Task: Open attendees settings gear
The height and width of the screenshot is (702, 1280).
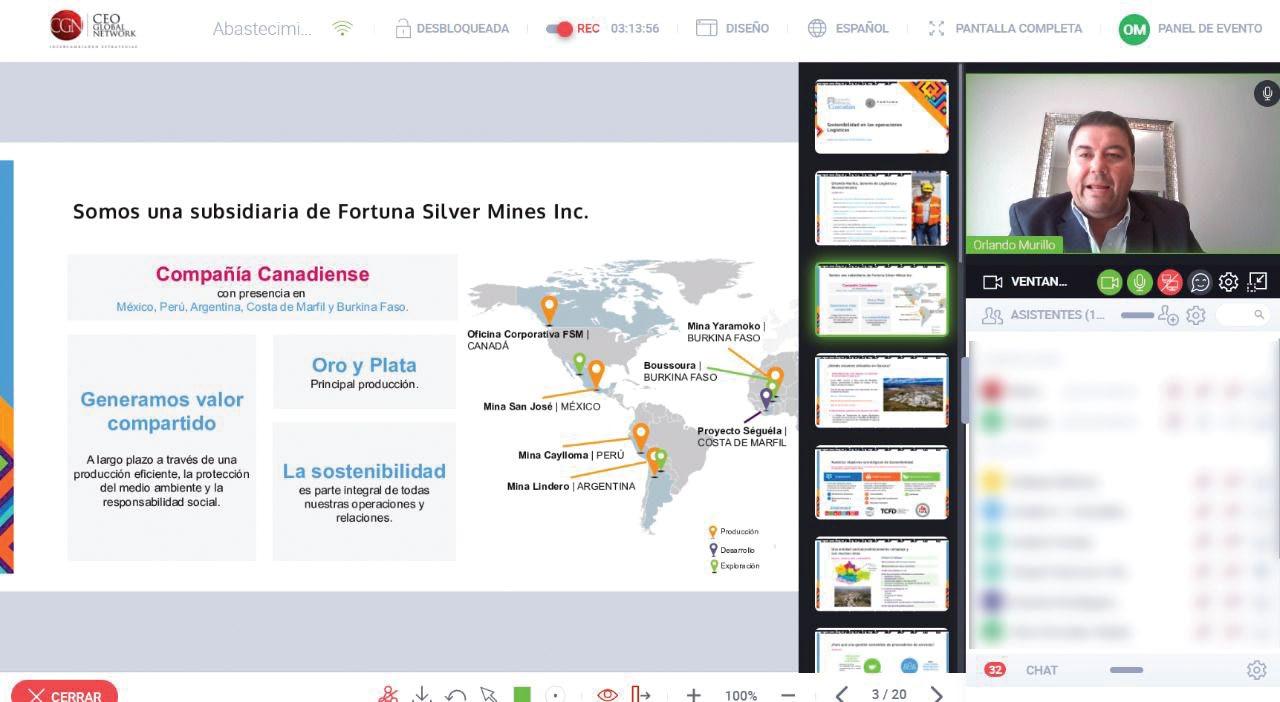Action: [x=1195, y=315]
